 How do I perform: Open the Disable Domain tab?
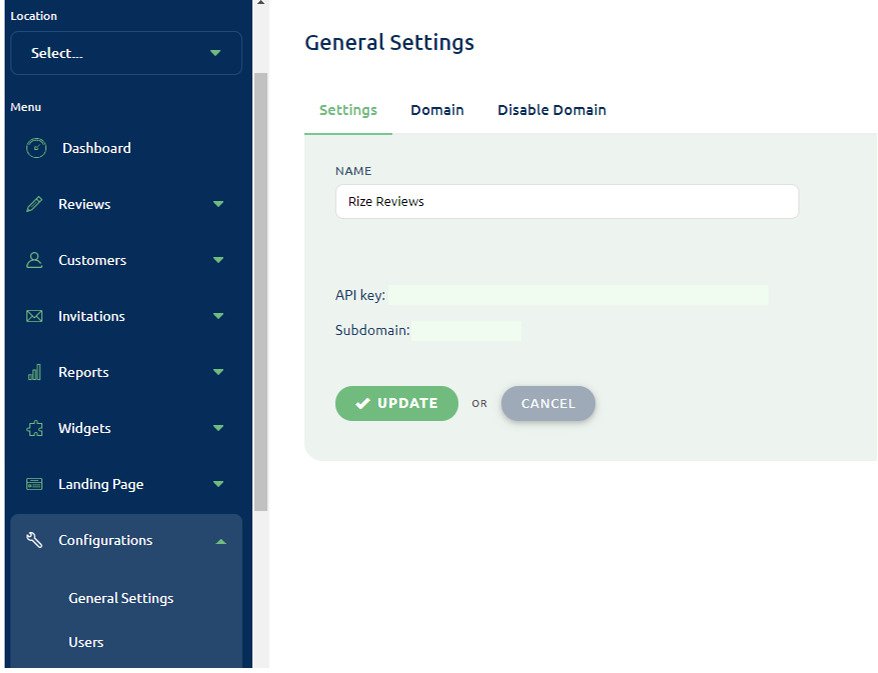[x=551, y=110]
